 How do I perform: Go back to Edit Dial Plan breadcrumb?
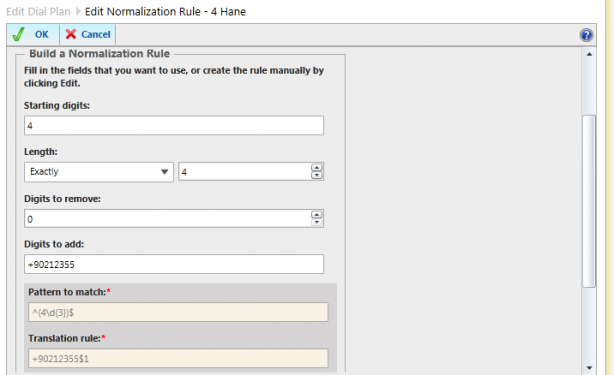point(38,12)
